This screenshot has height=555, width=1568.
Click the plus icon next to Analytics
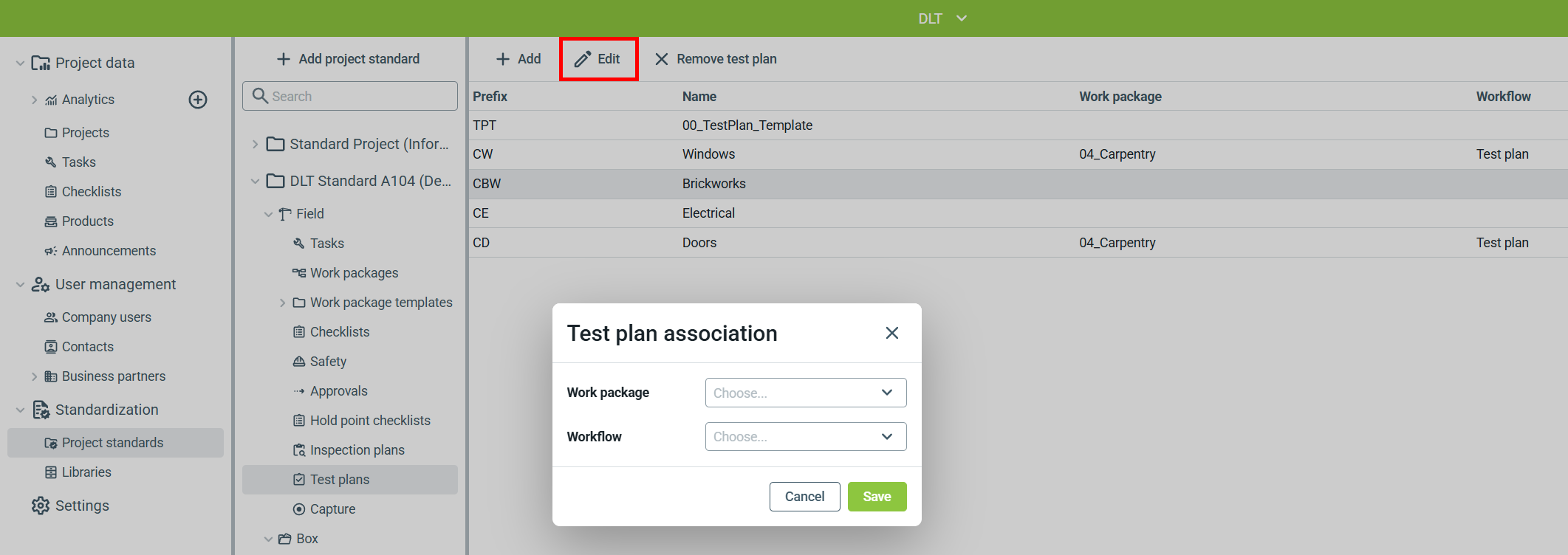tap(198, 100)
